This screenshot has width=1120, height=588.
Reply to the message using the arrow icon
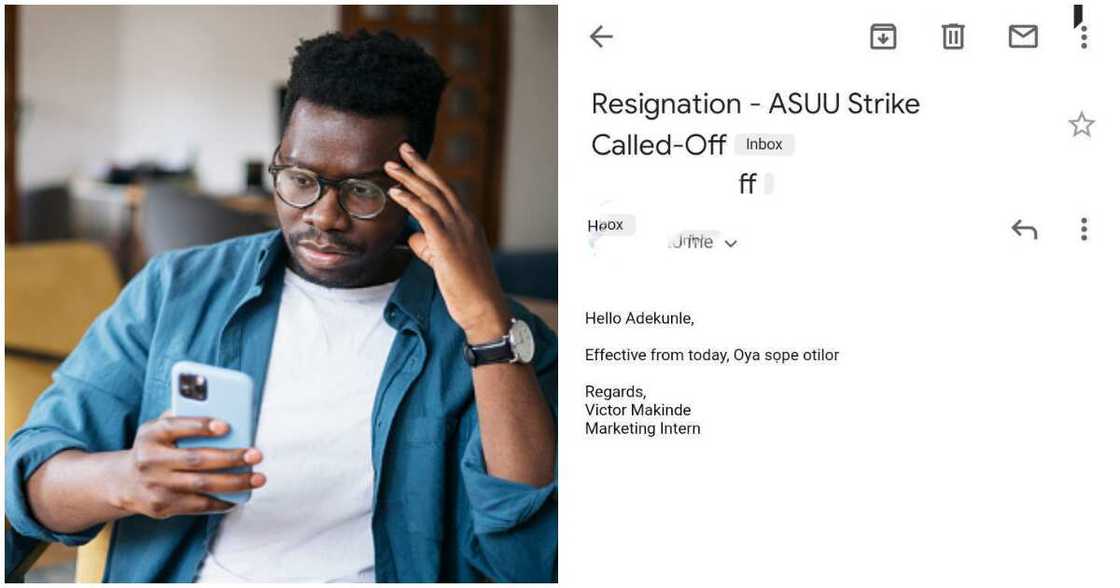coord(1024,230)
